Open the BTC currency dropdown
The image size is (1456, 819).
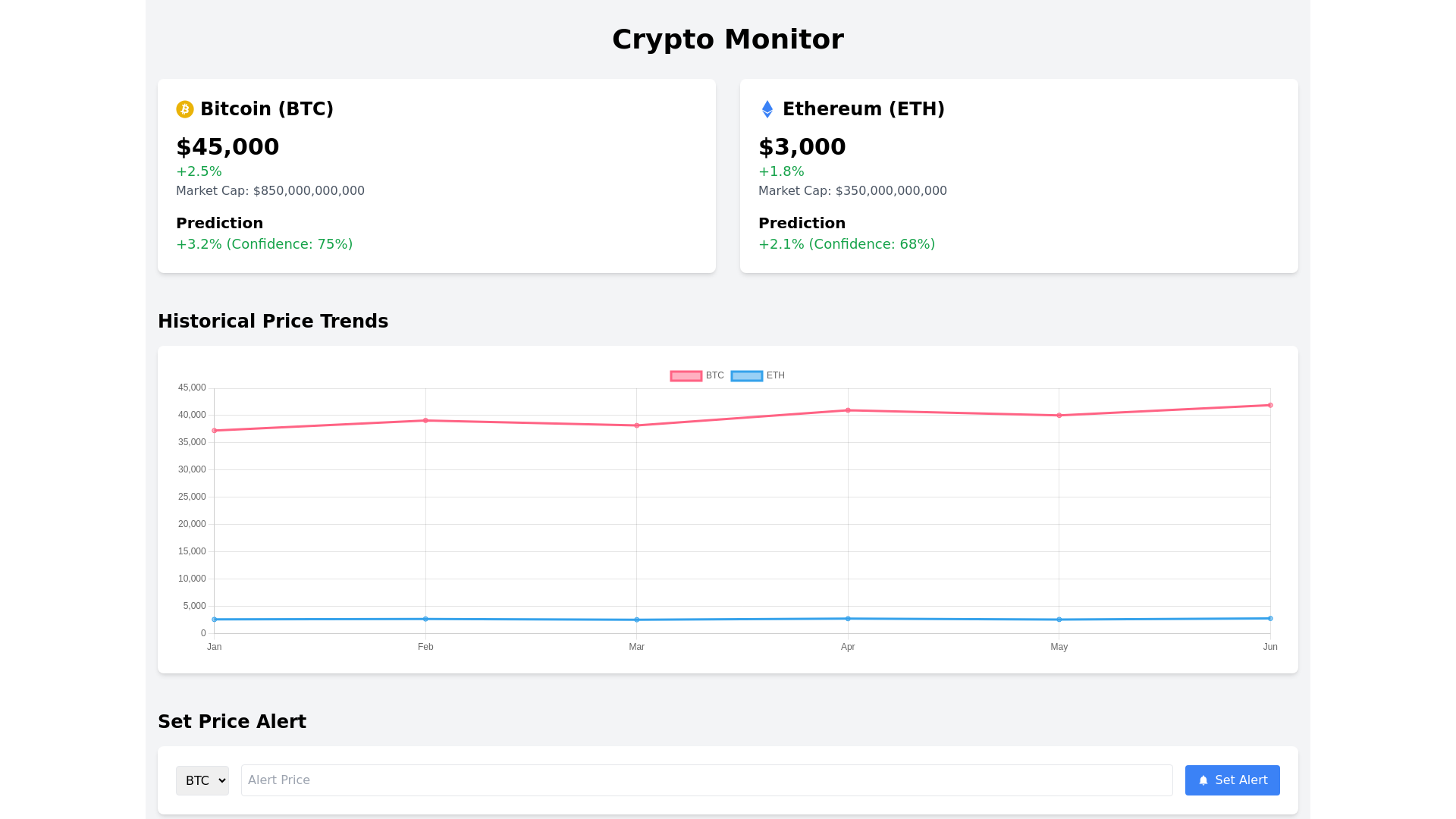pos(202,780)
